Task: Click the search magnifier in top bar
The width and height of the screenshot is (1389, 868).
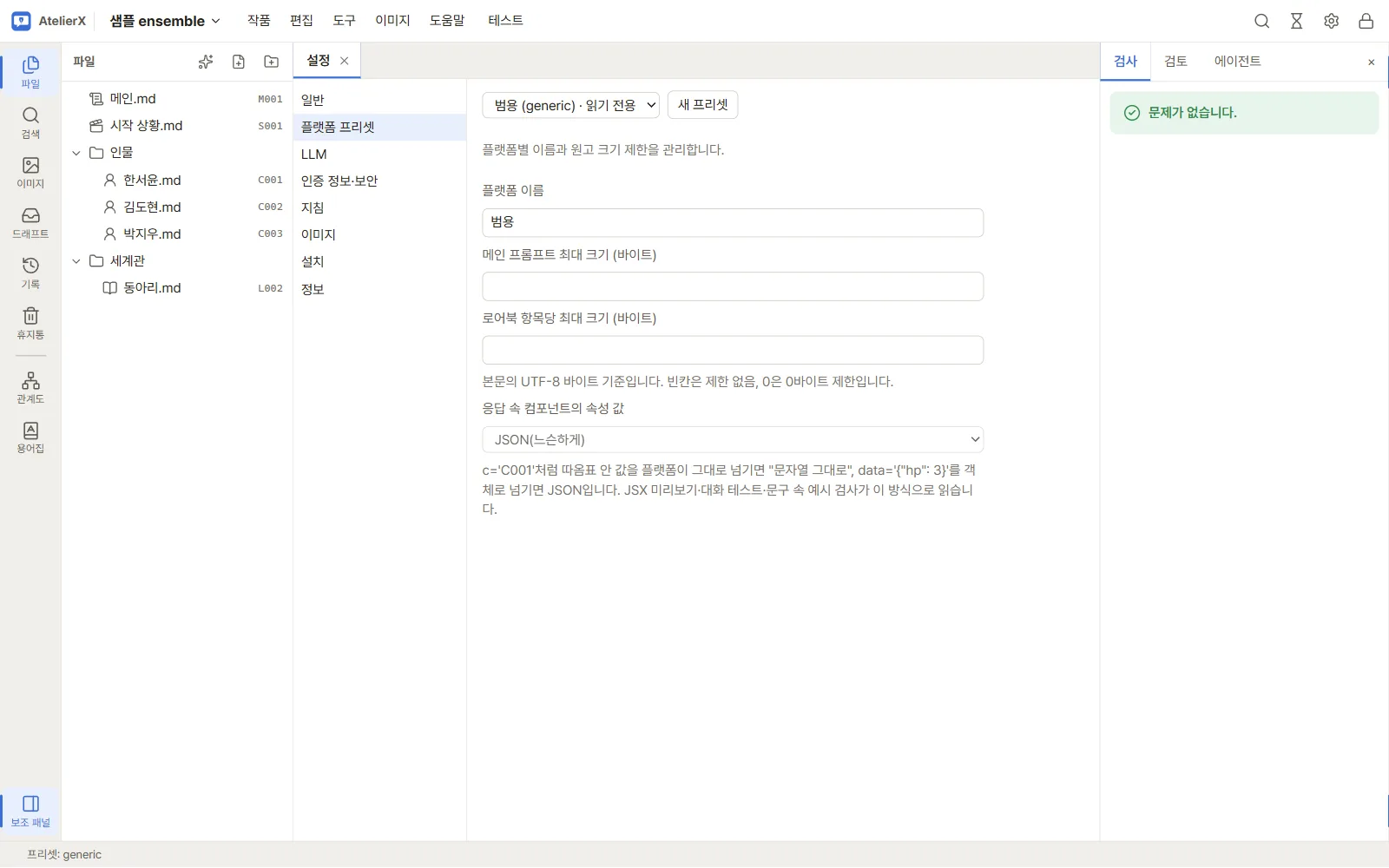Action: point(1262,21)
